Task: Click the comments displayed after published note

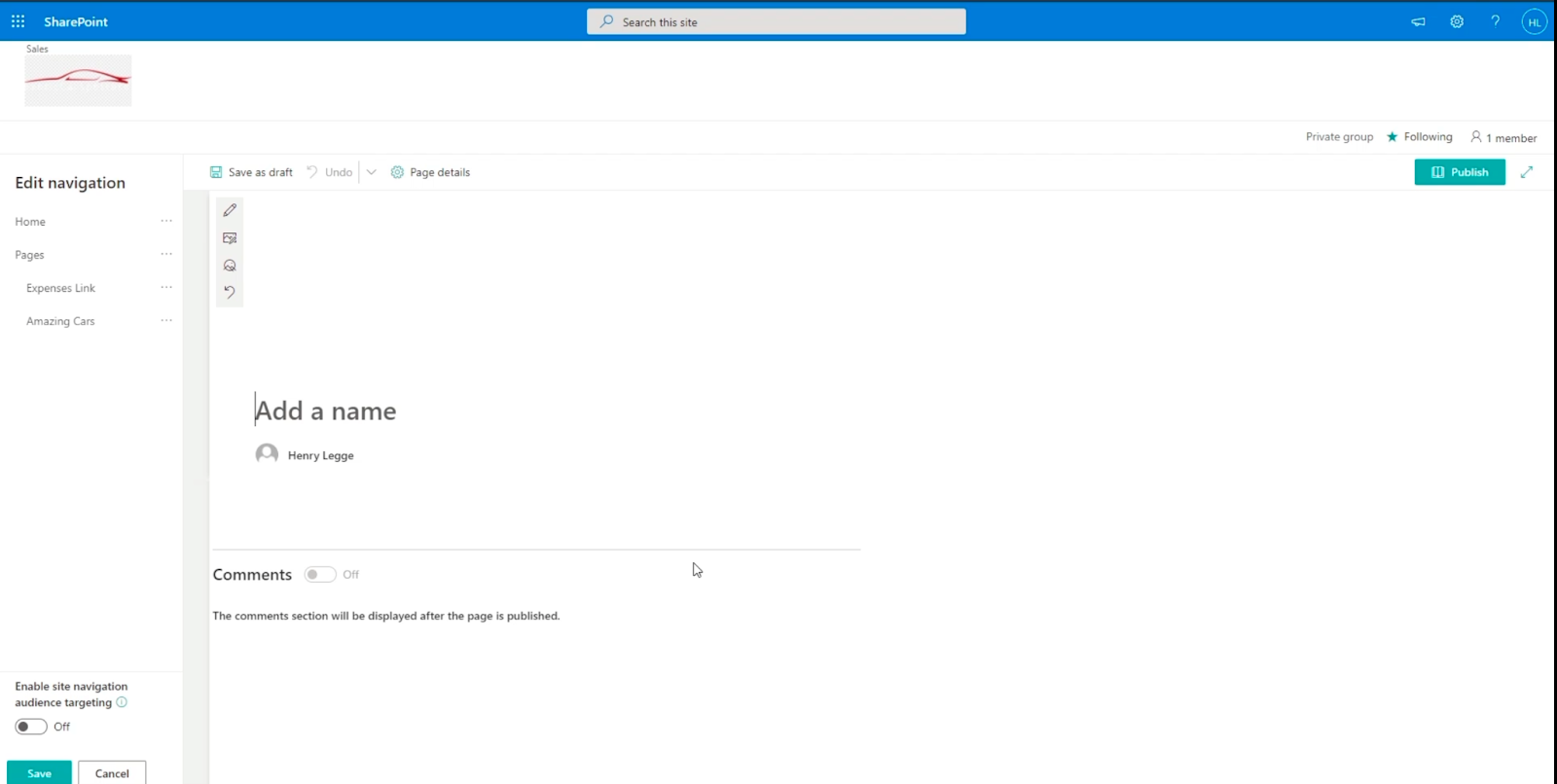Action: 386,616
